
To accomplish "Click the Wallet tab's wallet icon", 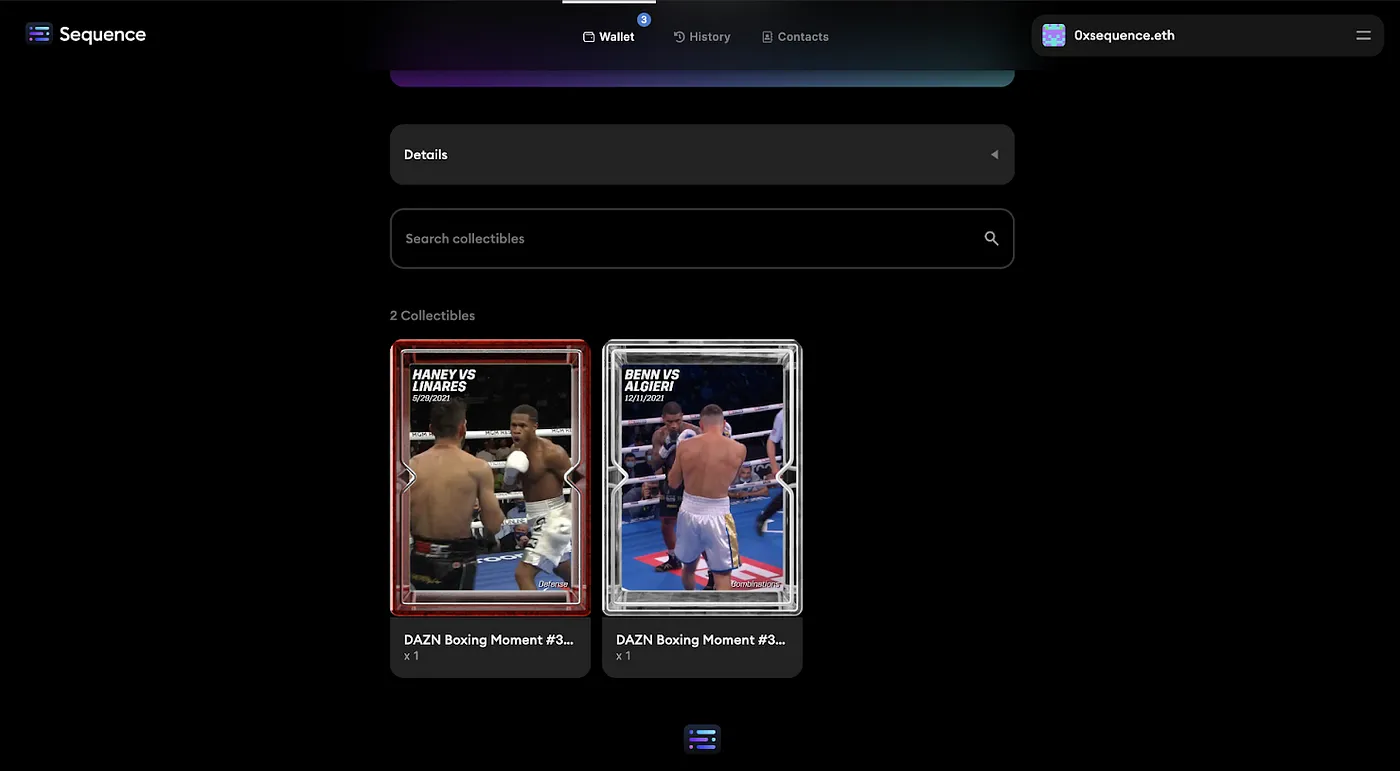I will pos(589,37).
